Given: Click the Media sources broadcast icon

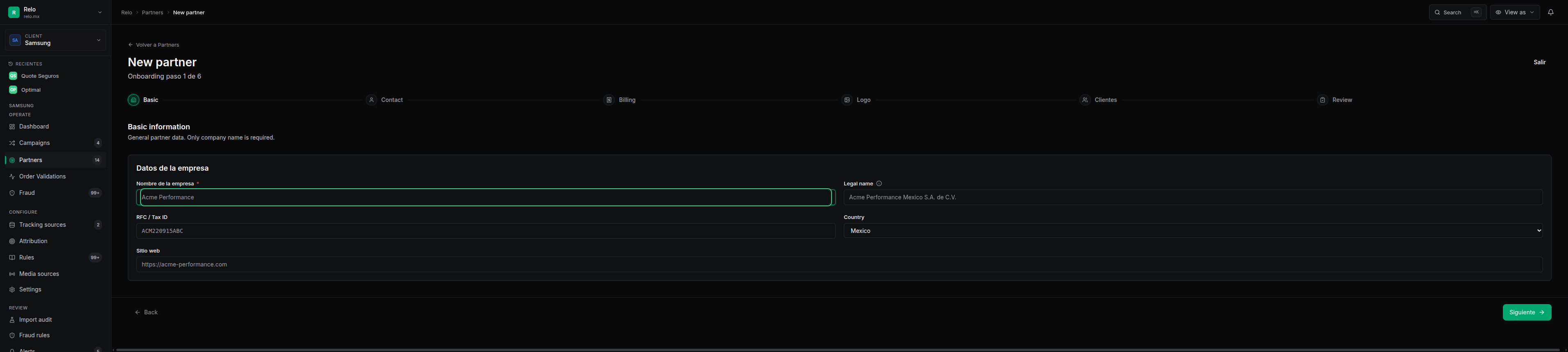Looking at the screenshot, I should point(11,274).
